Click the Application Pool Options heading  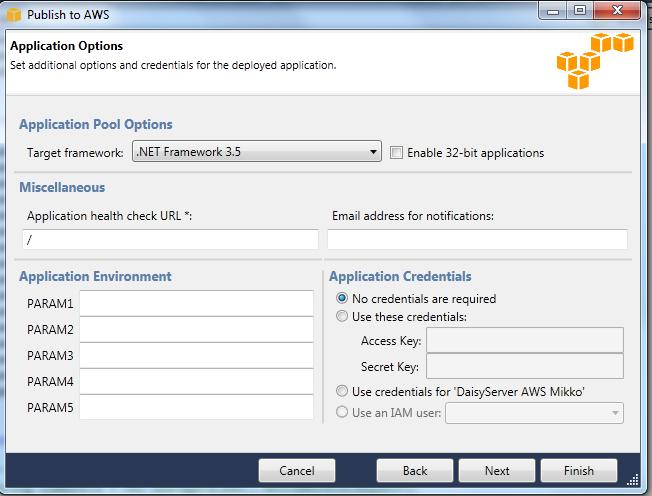click(x=96, y=124)
